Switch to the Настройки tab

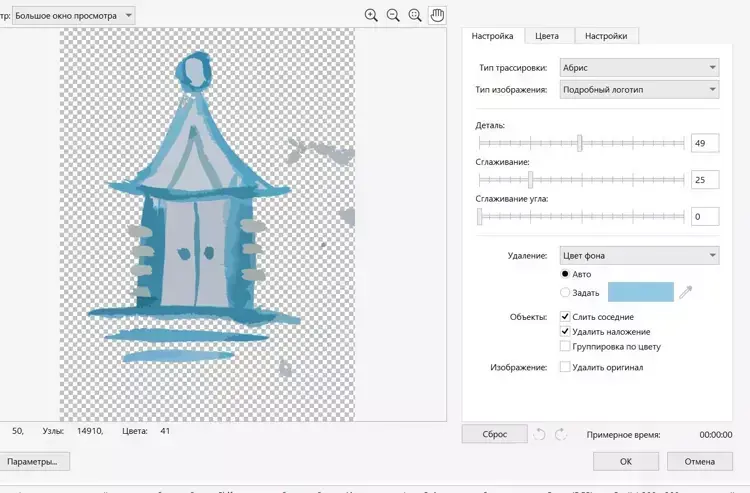[x=606, y=36]
